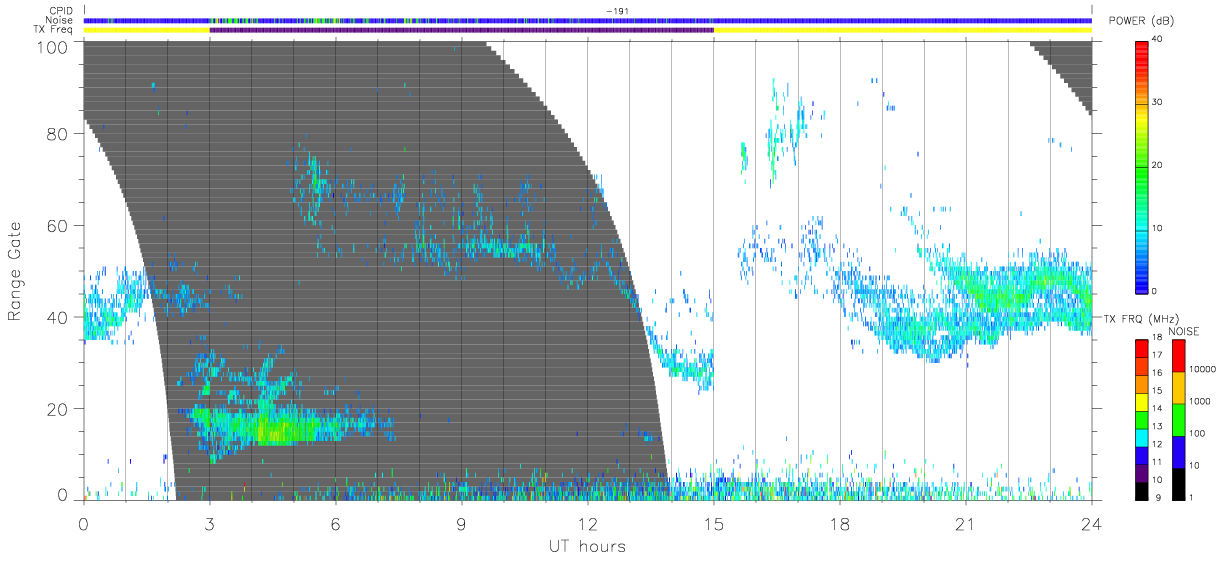Click the CPID label at top left
This screenshot has height=567, width=1228.
61,11
